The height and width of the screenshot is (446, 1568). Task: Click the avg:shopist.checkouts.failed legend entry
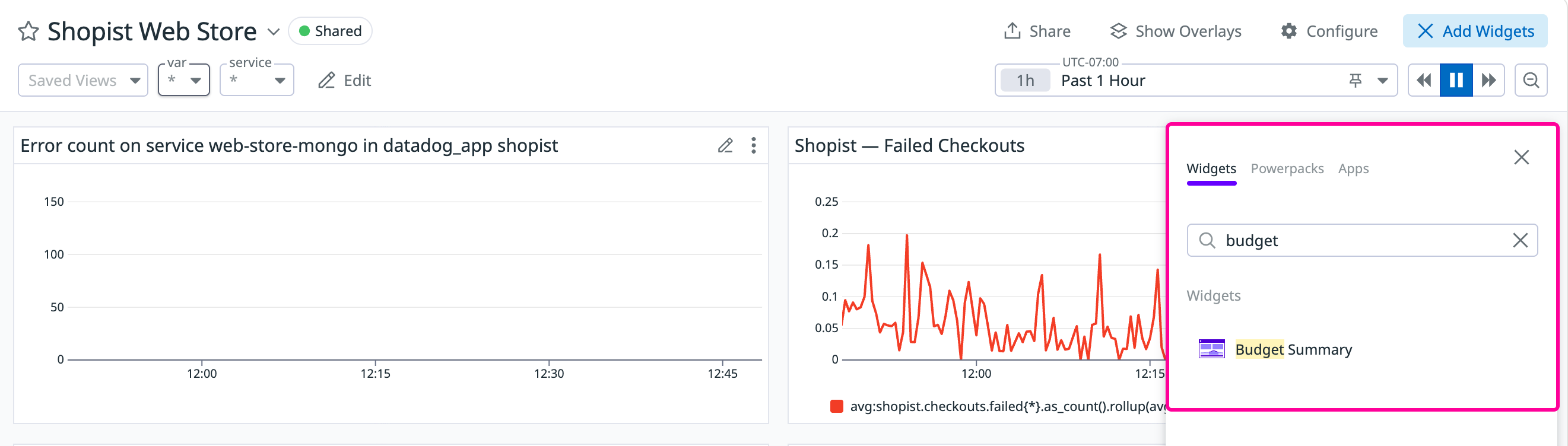1006,406
